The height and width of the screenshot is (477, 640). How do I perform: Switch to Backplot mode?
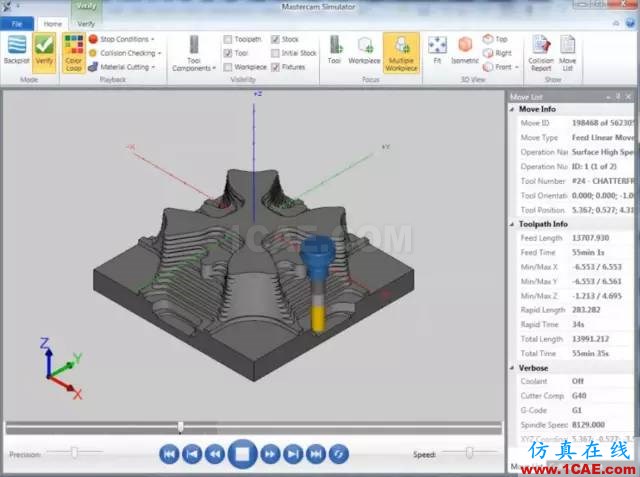tap(17, 50)
